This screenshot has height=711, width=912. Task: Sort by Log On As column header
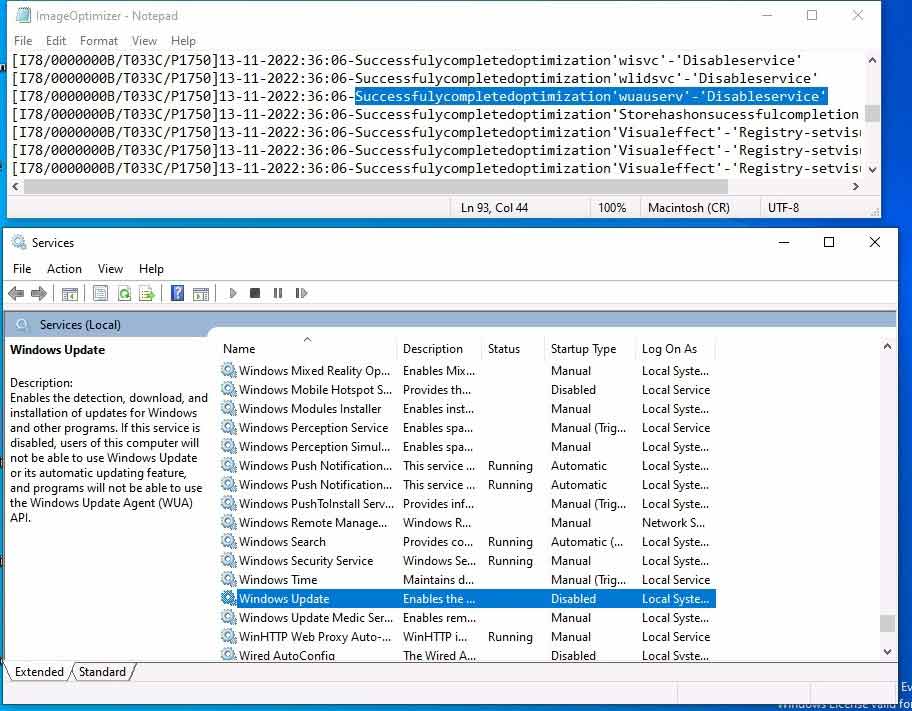point(675,349)
